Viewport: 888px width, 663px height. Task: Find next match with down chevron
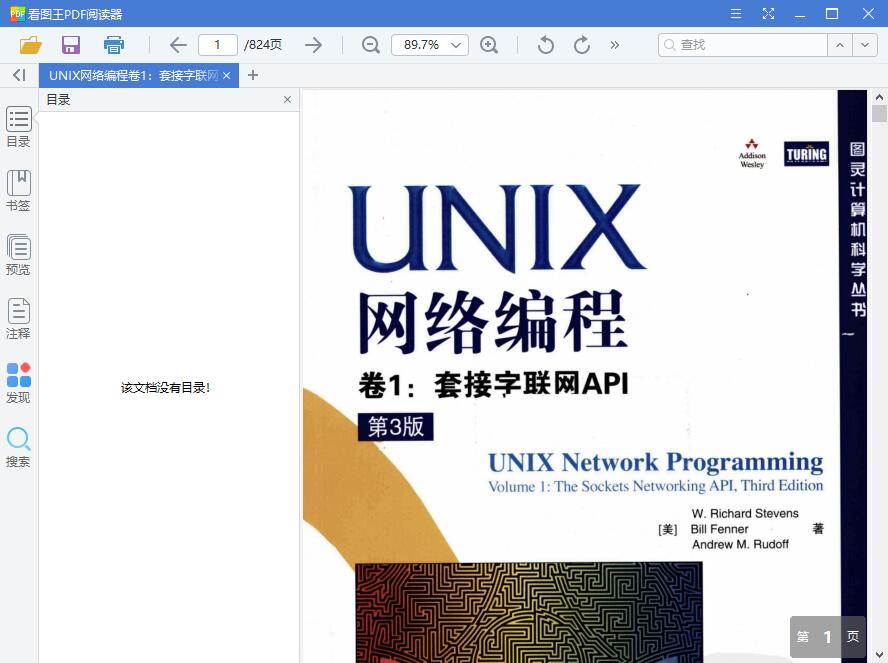click(x=865, y=45)
